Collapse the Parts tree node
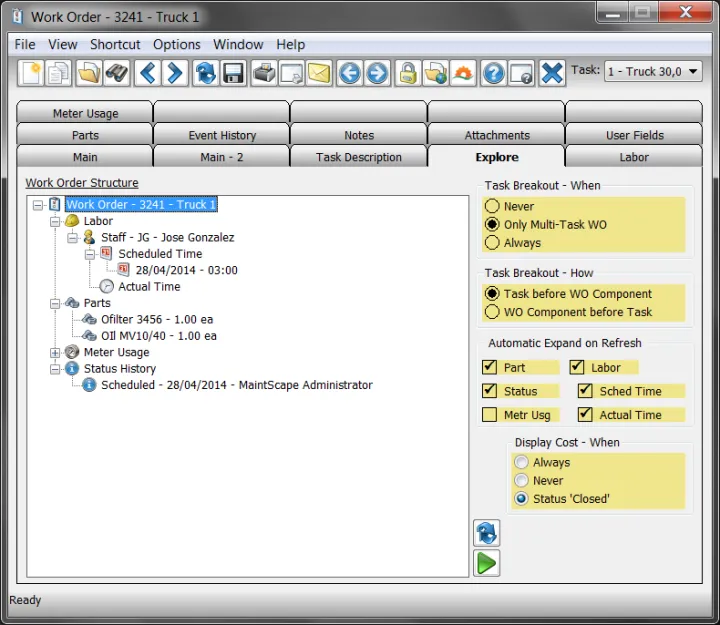The height and width of the screenshot is (625, 720). pyautogui.click(x=55, y=303)
